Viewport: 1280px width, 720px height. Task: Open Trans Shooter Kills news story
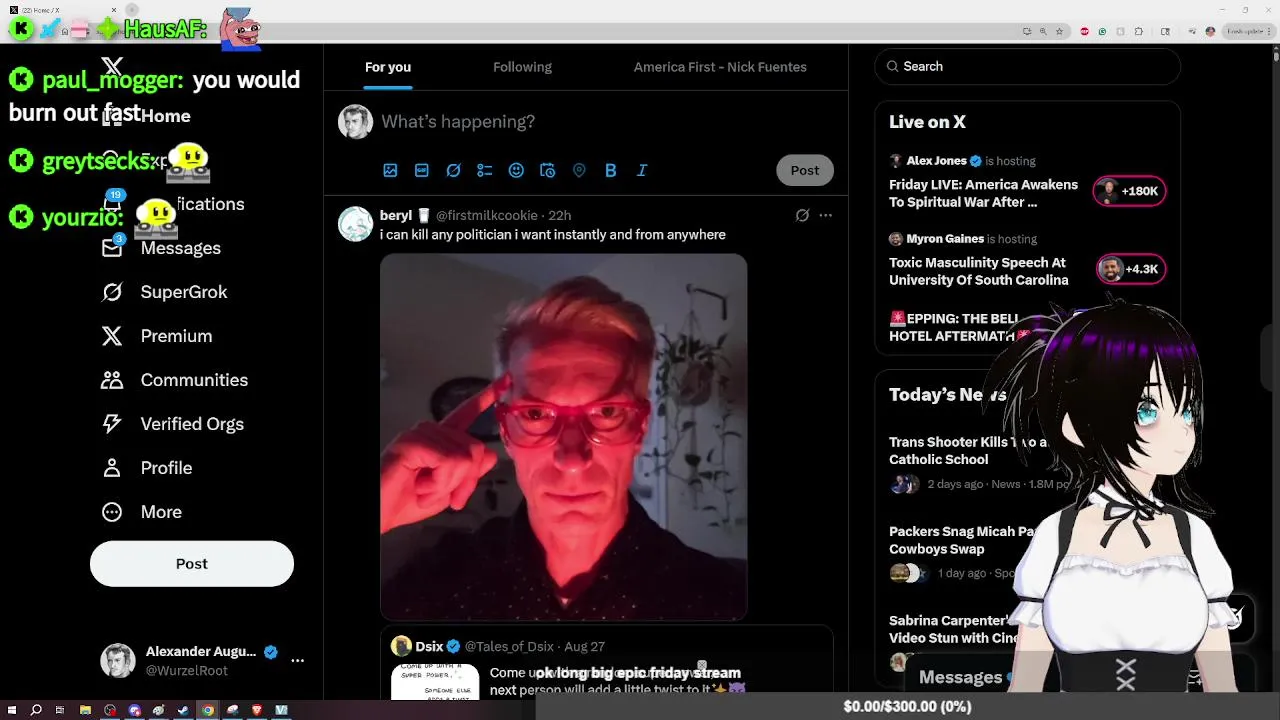point(968,451)
